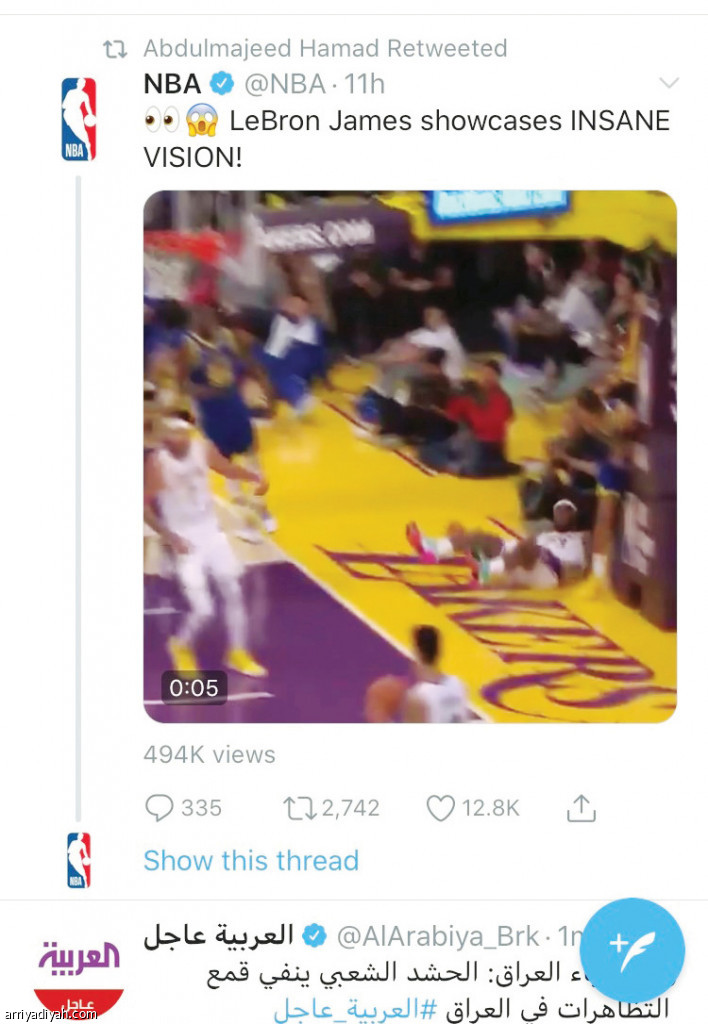This screenshot has height=1024, width=708.
Task: Play the LeBron James video
Action: 410,456
